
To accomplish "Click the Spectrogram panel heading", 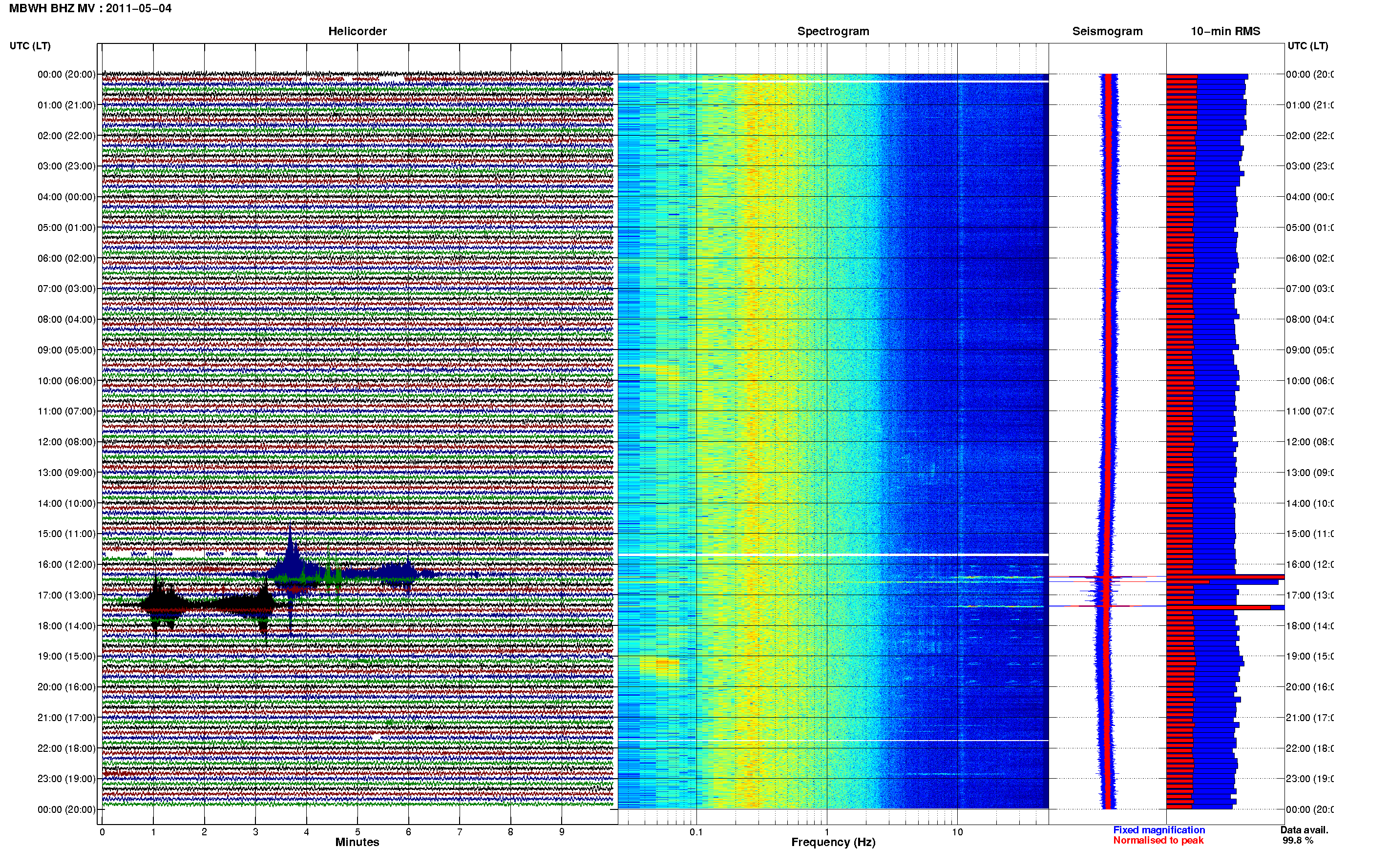I will [x=833, y=32].
